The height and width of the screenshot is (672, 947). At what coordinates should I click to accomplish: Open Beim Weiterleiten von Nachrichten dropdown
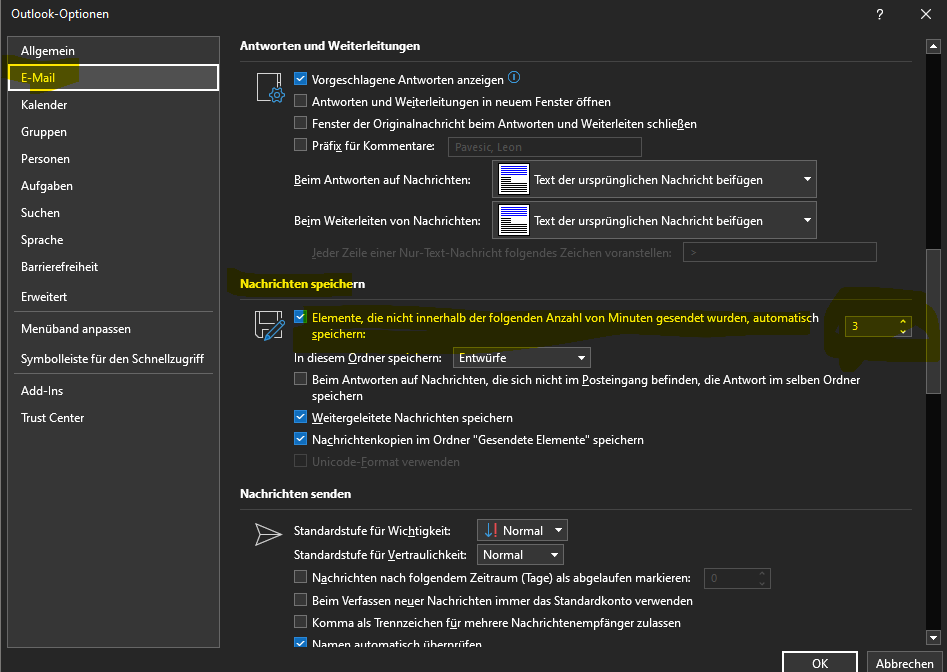coord(655,220)
